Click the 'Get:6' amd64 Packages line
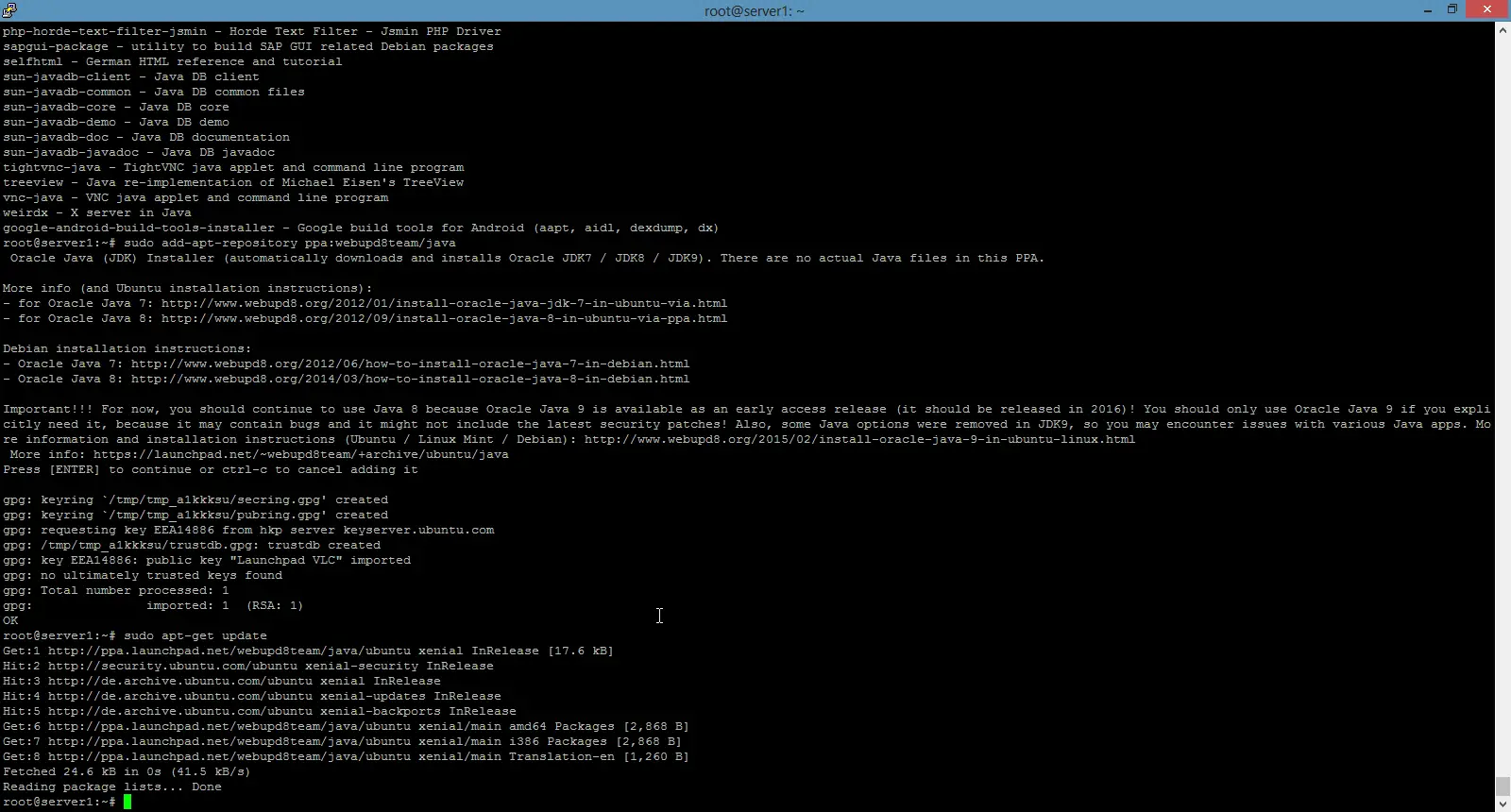 click(x=346, y=726)
